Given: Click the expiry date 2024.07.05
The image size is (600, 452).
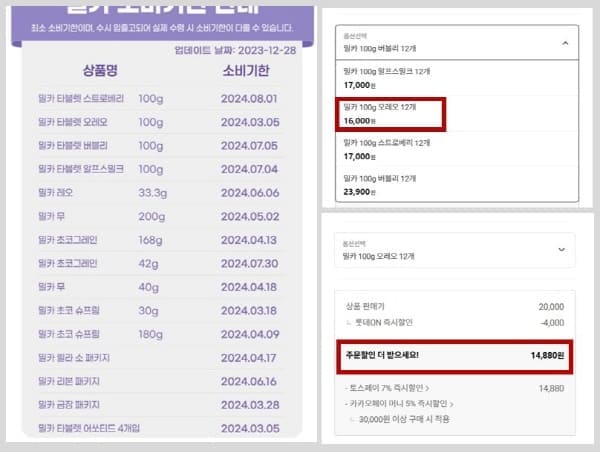Looking at the screenshot, I should click(x=249, y=146).
